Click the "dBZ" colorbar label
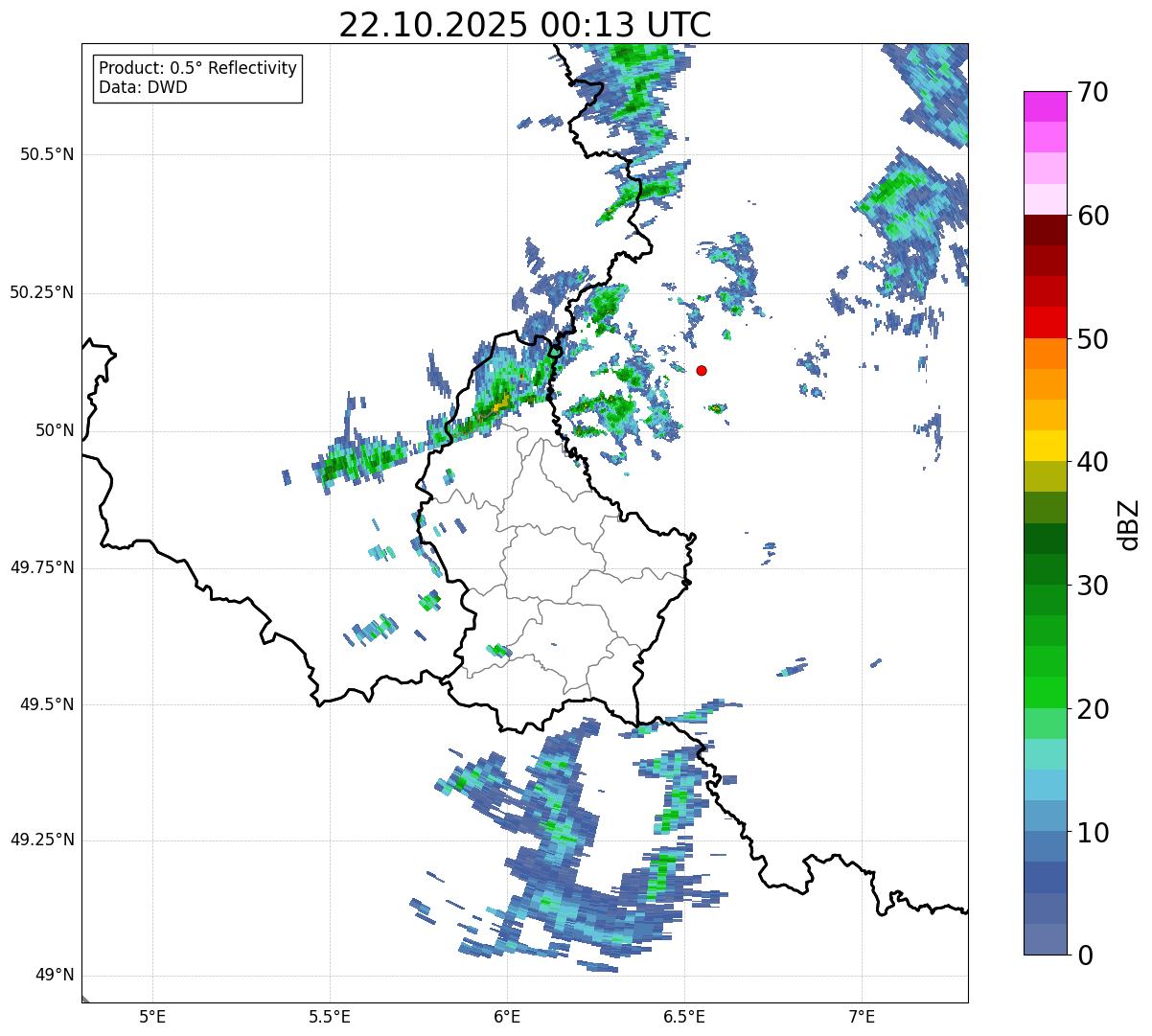 [1128, 524]
